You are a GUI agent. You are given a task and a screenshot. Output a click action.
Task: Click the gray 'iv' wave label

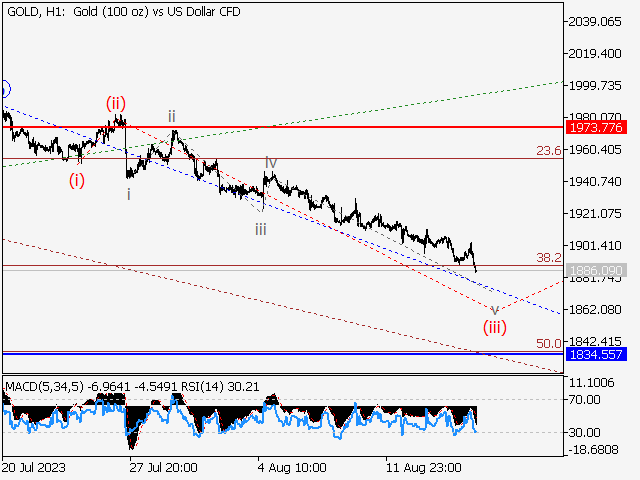point(271,162)
